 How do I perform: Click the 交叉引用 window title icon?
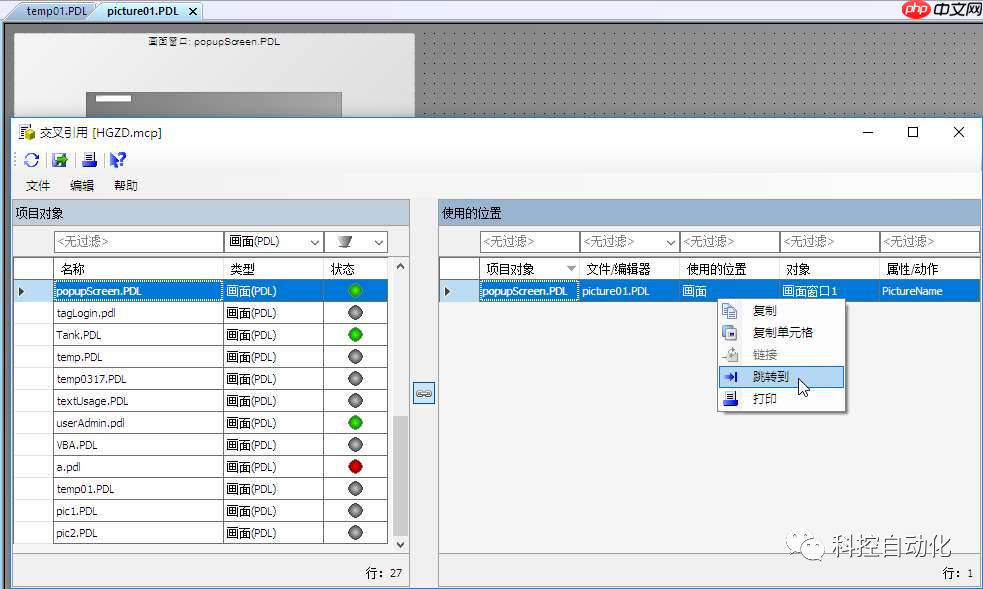(x=26, y=133)
